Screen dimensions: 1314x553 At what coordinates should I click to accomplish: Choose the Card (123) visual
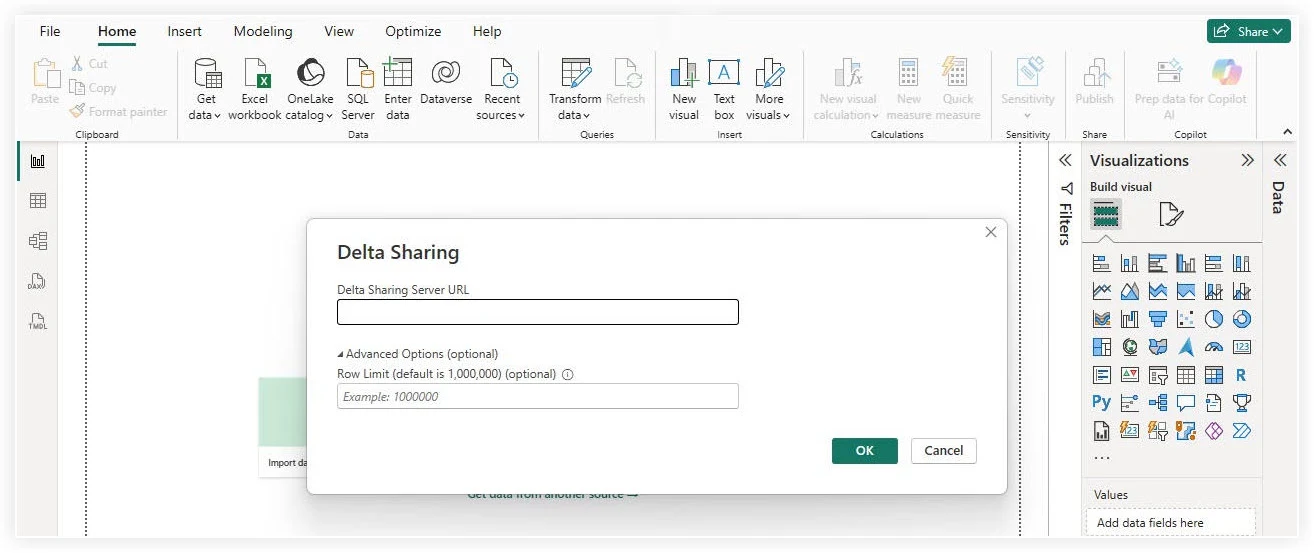click(x=1242, y=348)
